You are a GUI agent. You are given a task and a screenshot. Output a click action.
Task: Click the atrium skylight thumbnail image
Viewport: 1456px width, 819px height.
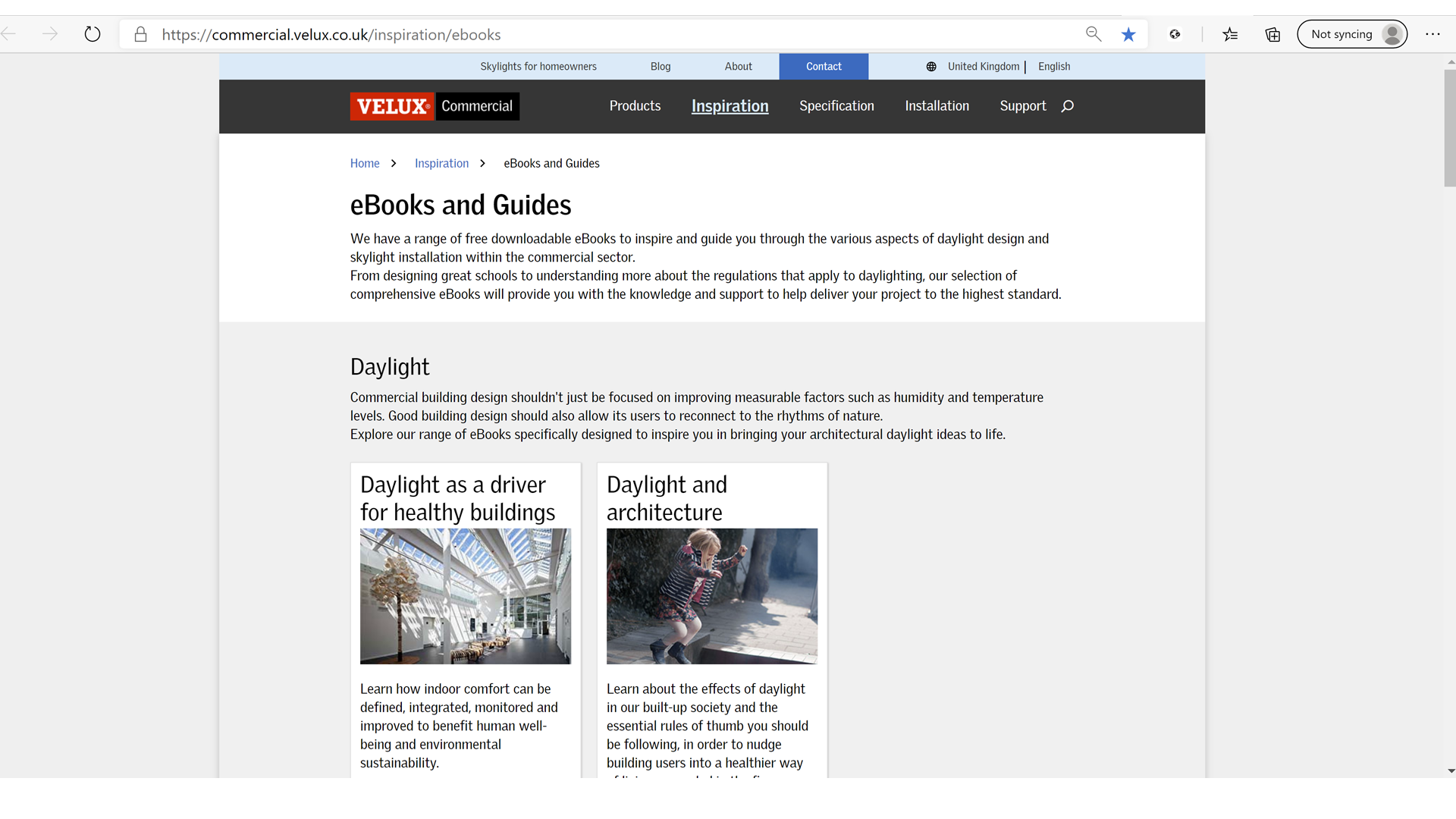[x=466, y=596]
